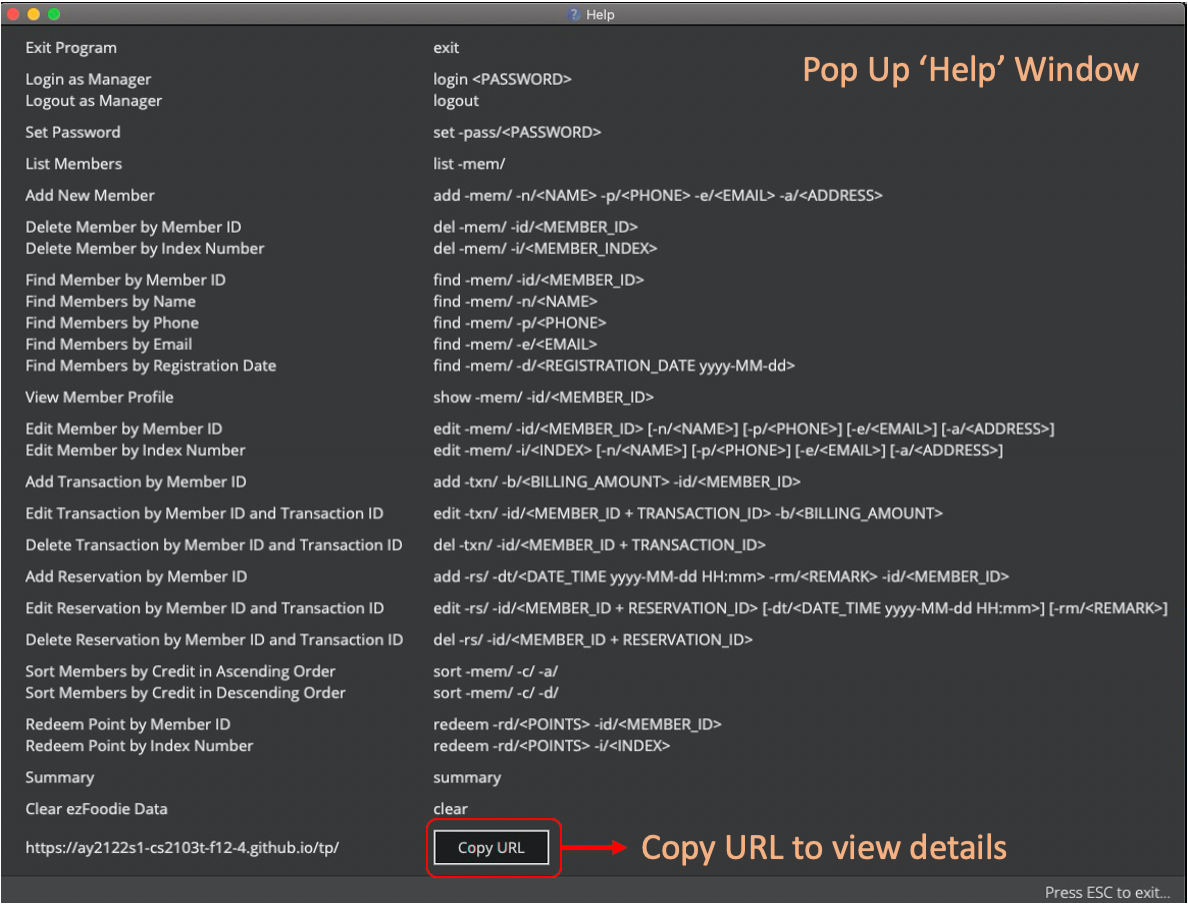
Task: Select the 'Set Password' entry
Action: coord(73,132)
